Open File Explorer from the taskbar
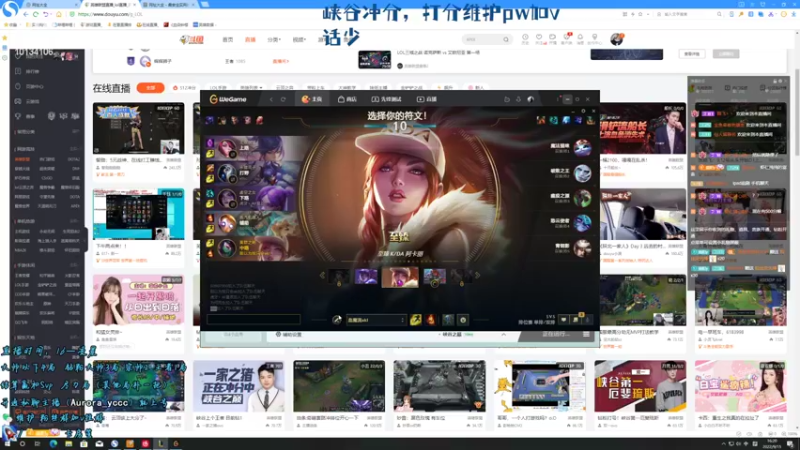The image size is (800, 450). click(68, 444)
